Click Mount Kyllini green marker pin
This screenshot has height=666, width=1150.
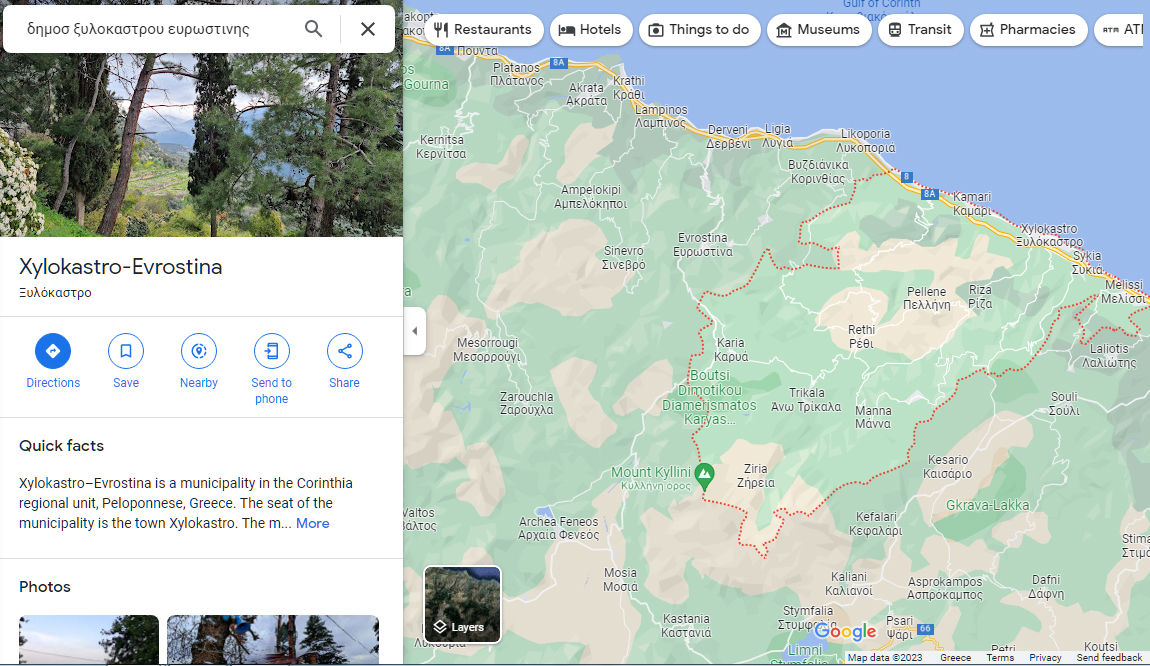point(704,476)
